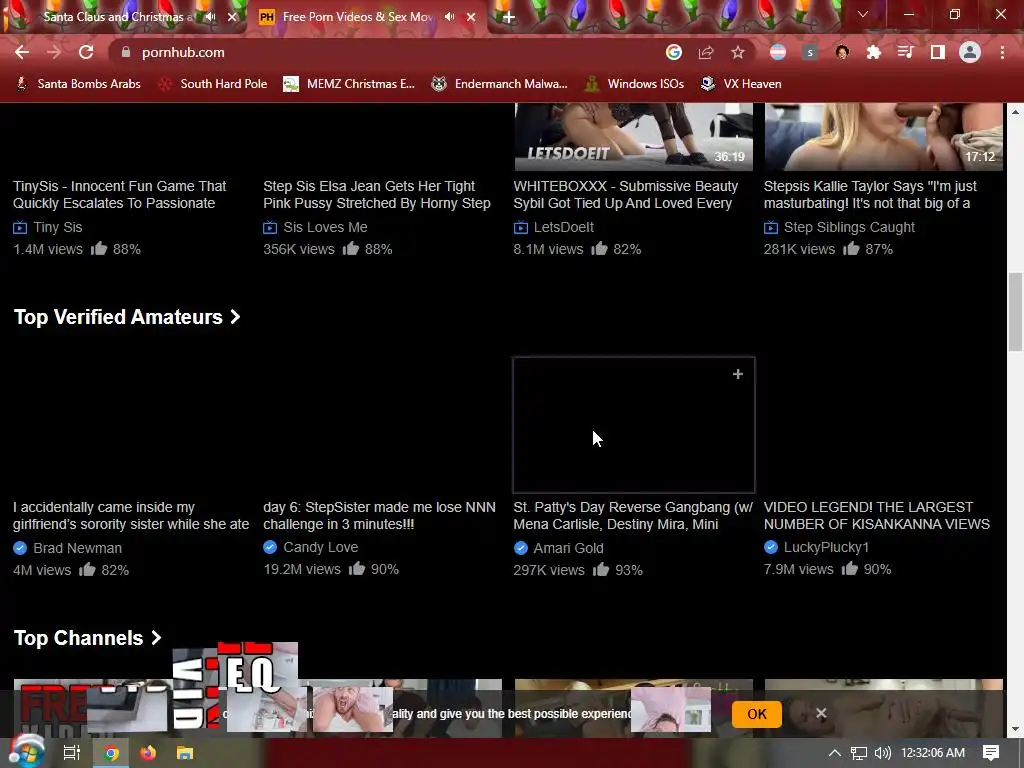Switch to the Santa Claus and Christmas tab
The image size is (1024, 768).
tap(118, 17)
